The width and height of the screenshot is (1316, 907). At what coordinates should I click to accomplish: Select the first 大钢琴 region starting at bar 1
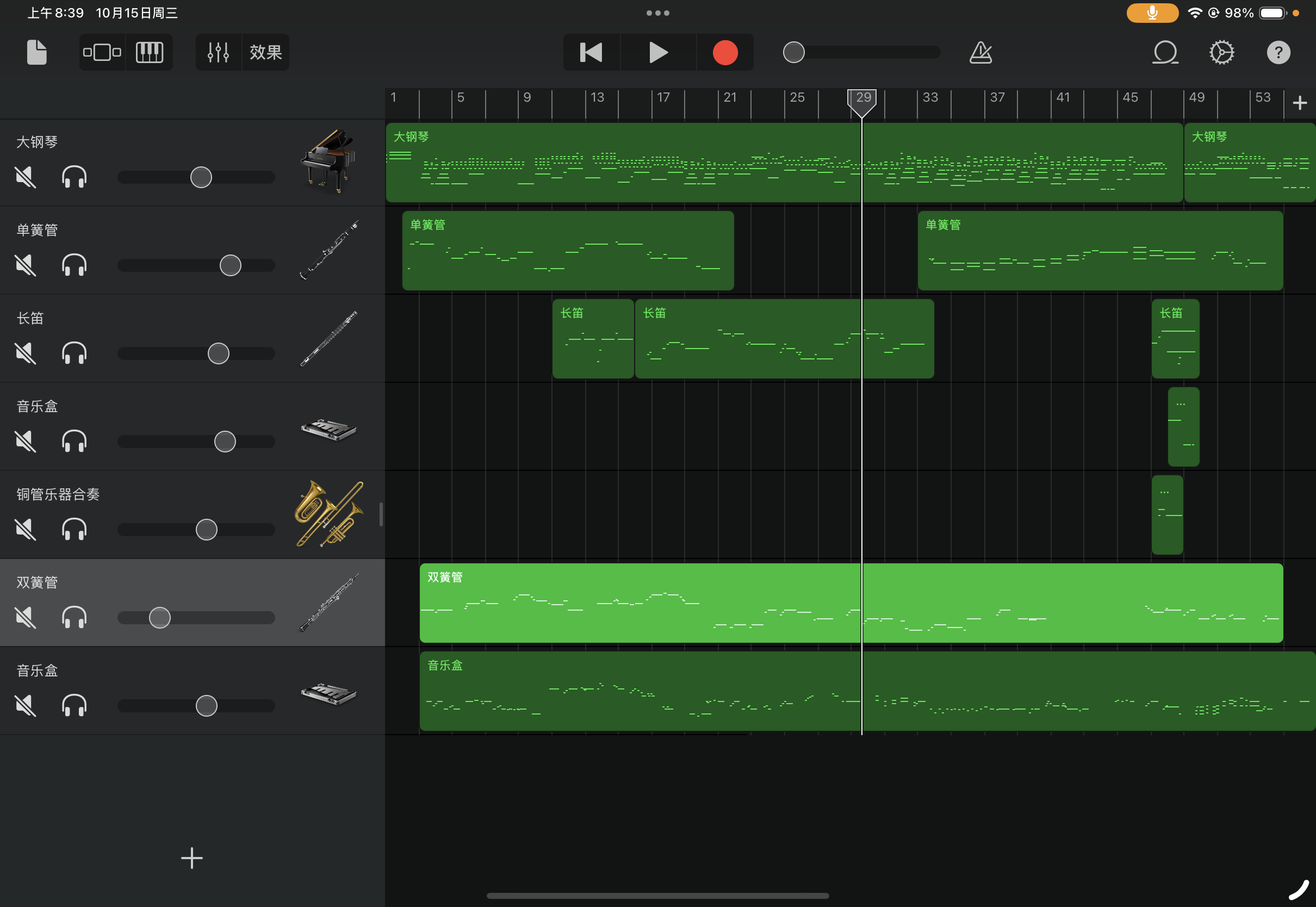tap(784, 163)
